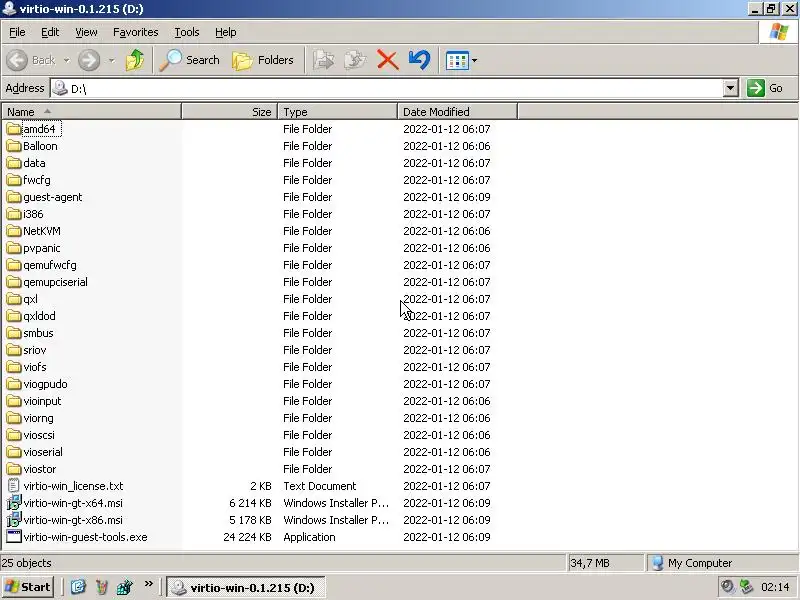The image size is (800, 600).
Task: Click the blue Undo arrow icon
Action: [x=419, y=60]
